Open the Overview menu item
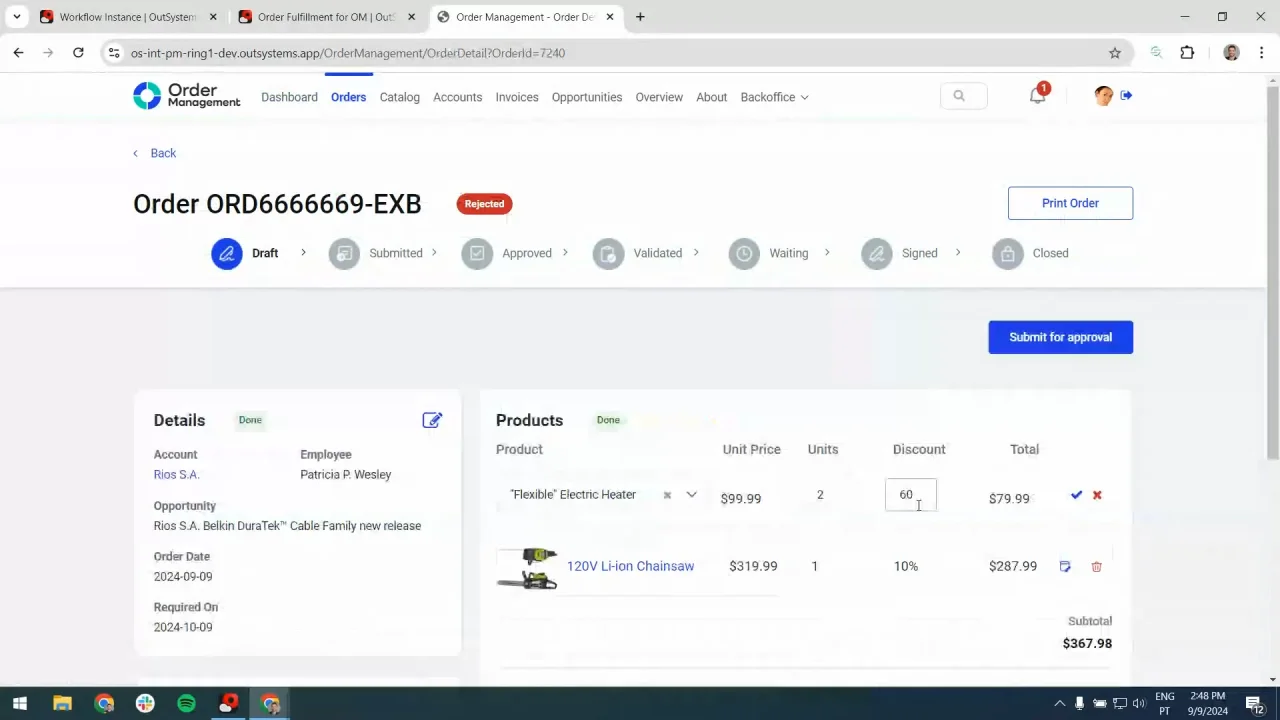1280x720 pixels. tap(659, 97)
